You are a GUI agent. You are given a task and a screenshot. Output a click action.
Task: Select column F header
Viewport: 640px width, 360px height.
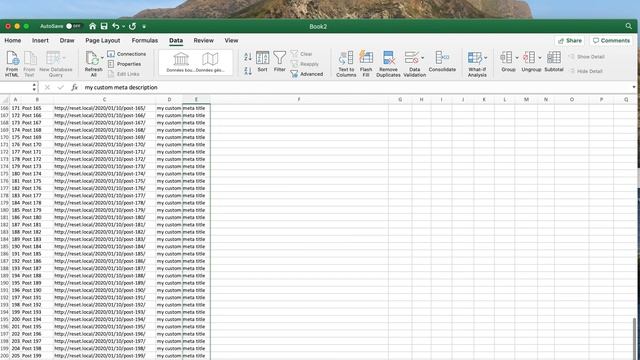click(299, 100)
